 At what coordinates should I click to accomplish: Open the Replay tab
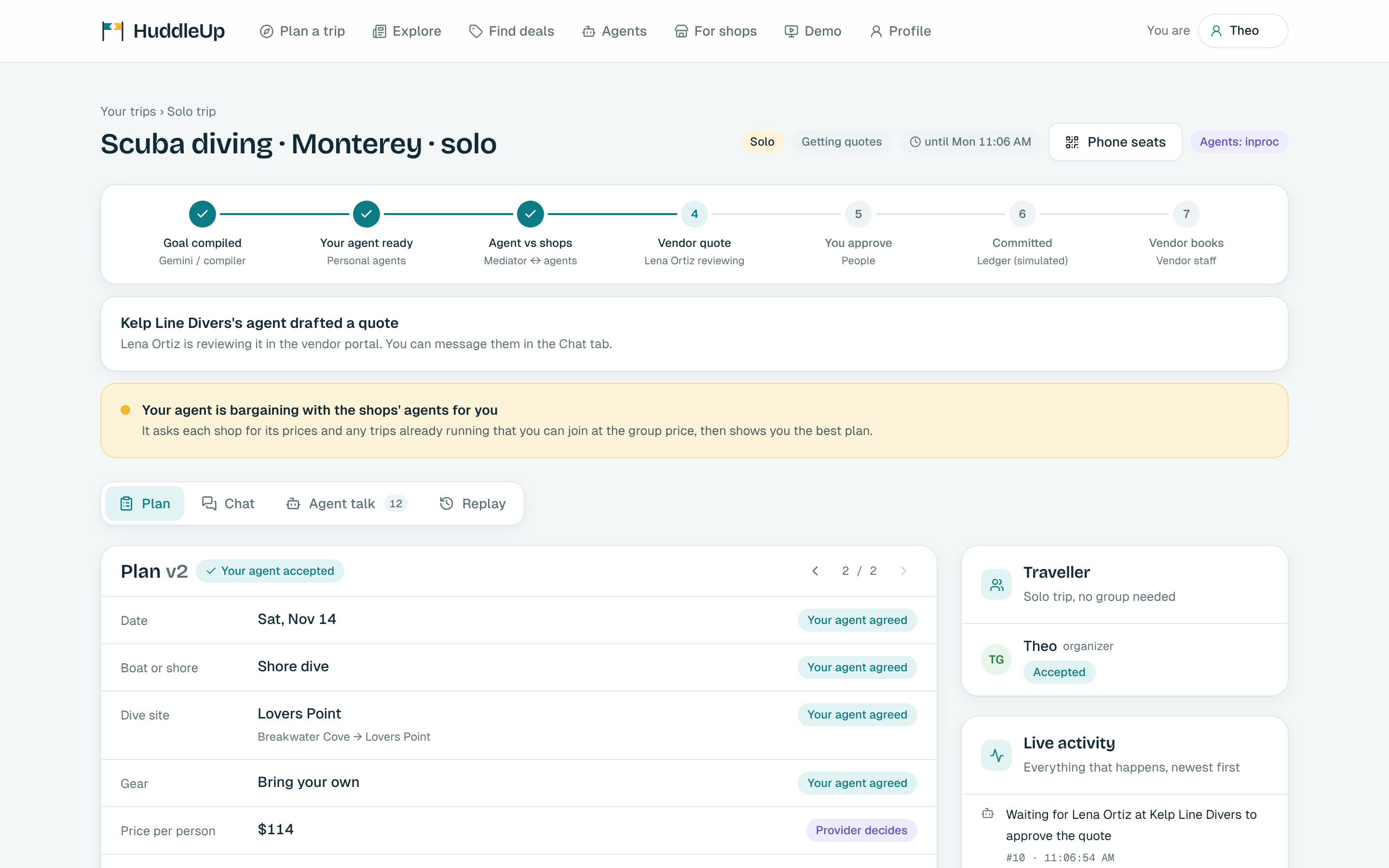(x=472, y=503)
